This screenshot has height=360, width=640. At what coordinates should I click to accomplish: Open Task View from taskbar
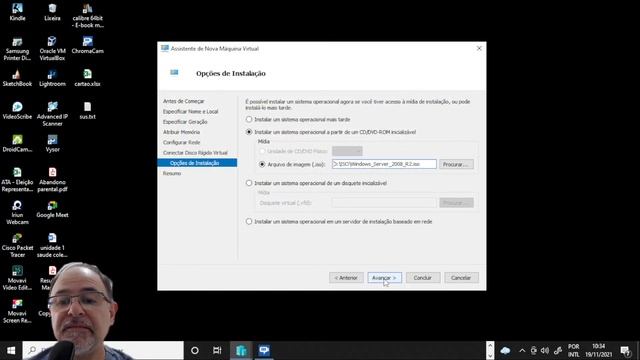217,350
